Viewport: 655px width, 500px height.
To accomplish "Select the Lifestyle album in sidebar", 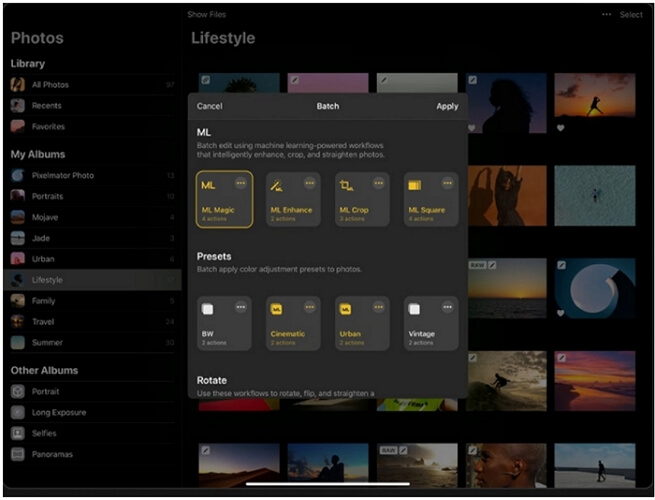I will click(x=92, y=280).
